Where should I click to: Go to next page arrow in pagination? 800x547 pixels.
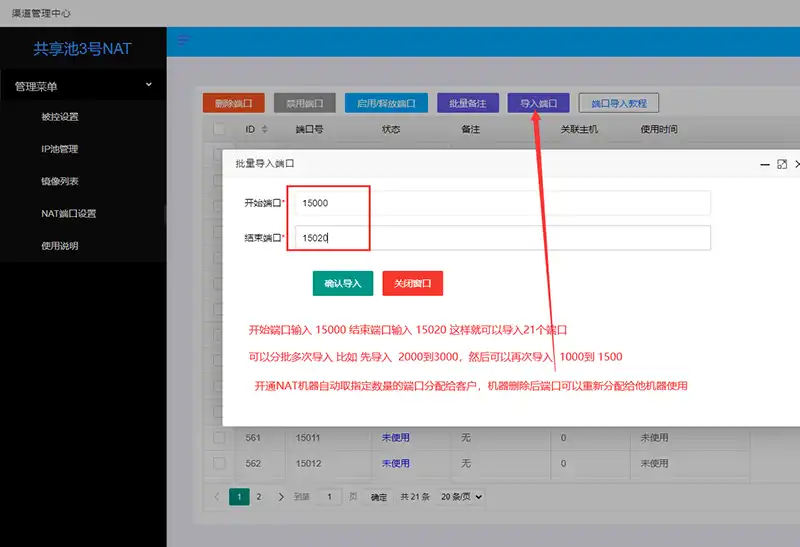(281, 496)
